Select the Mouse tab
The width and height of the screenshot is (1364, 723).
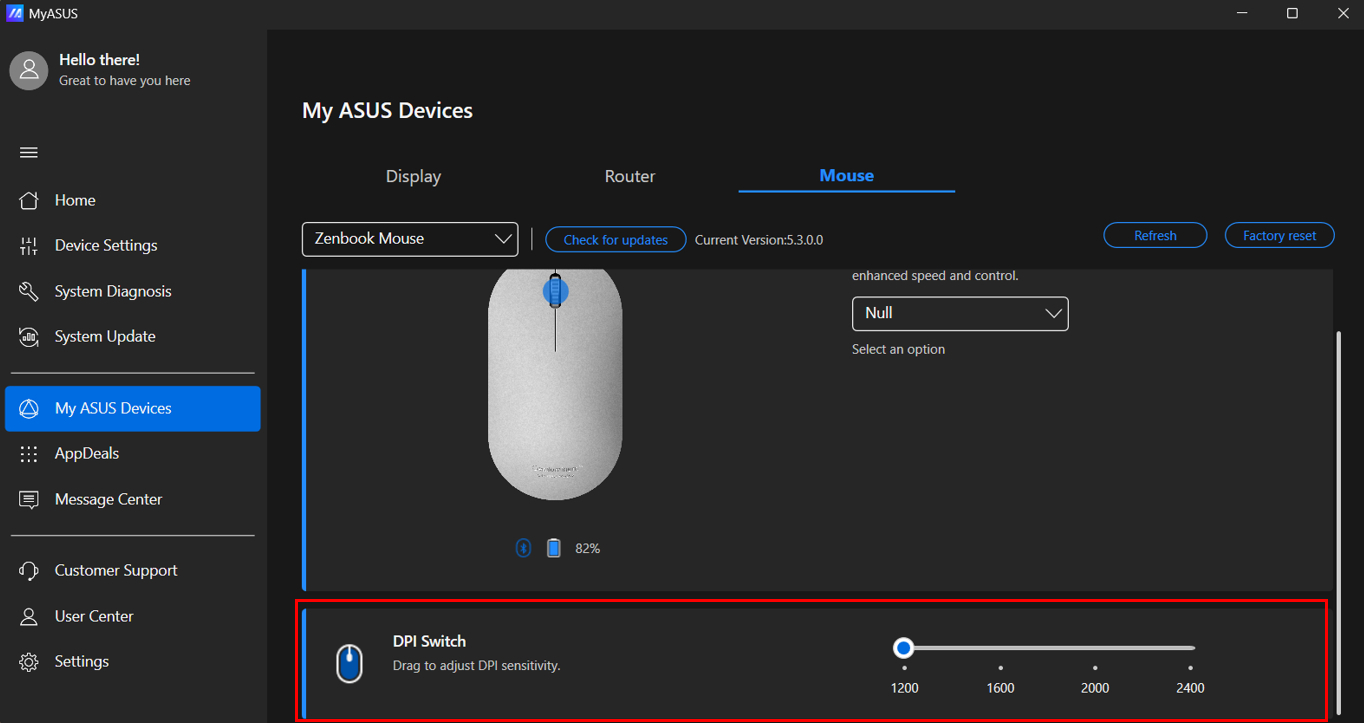847,176
